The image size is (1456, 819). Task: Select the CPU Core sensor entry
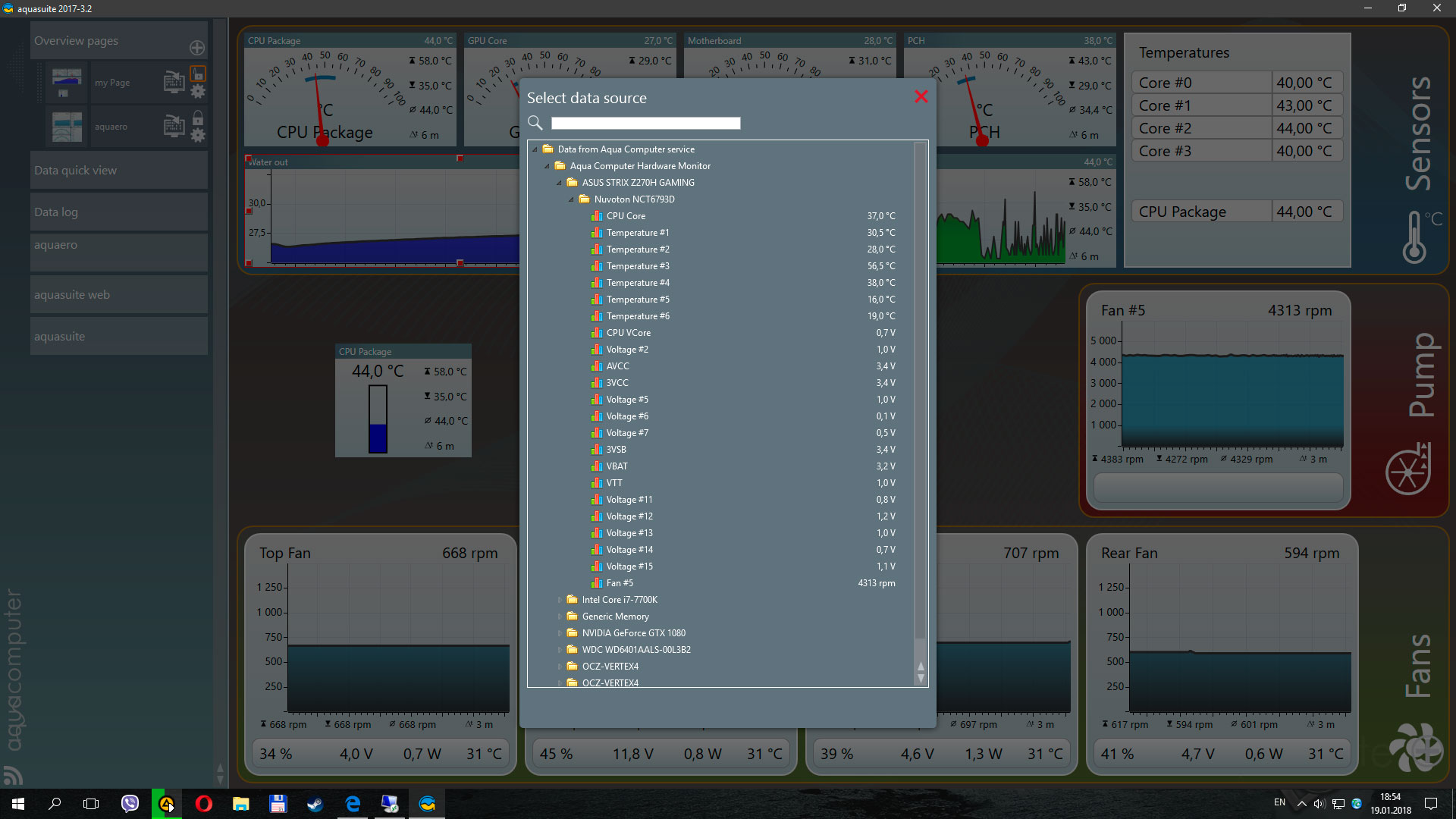point(626,216)
